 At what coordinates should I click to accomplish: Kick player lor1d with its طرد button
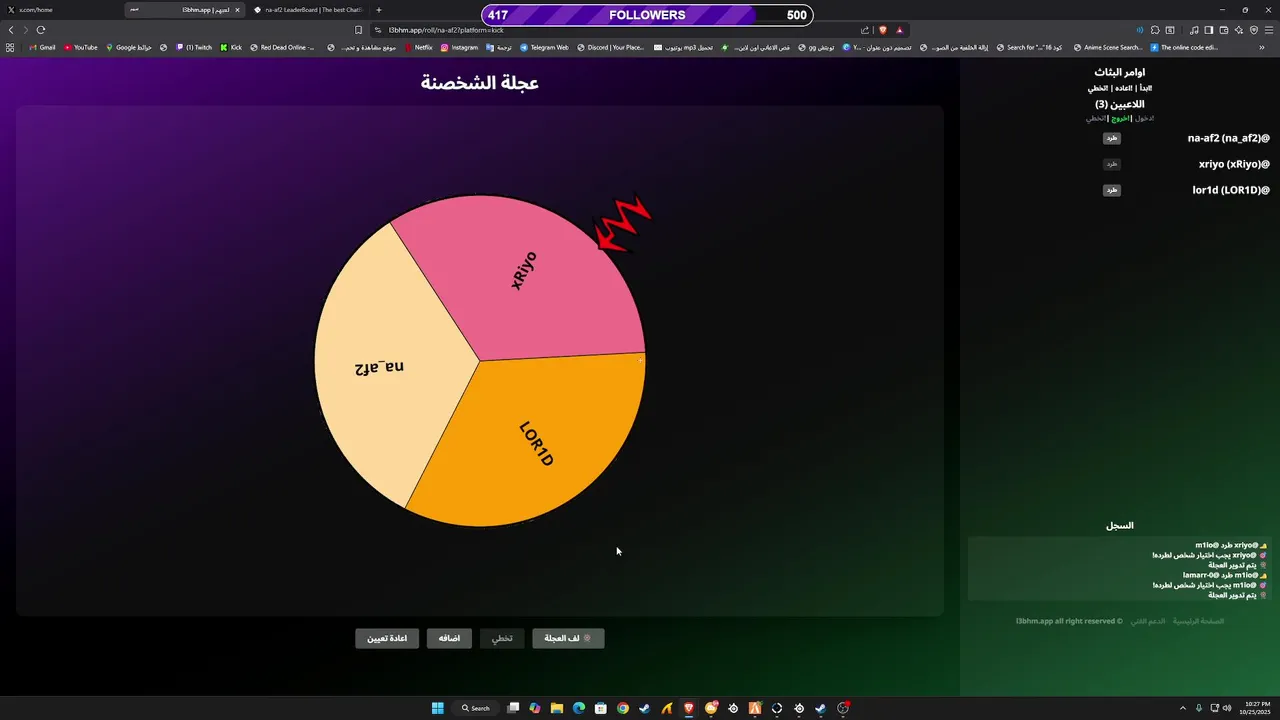point(1111,190)
